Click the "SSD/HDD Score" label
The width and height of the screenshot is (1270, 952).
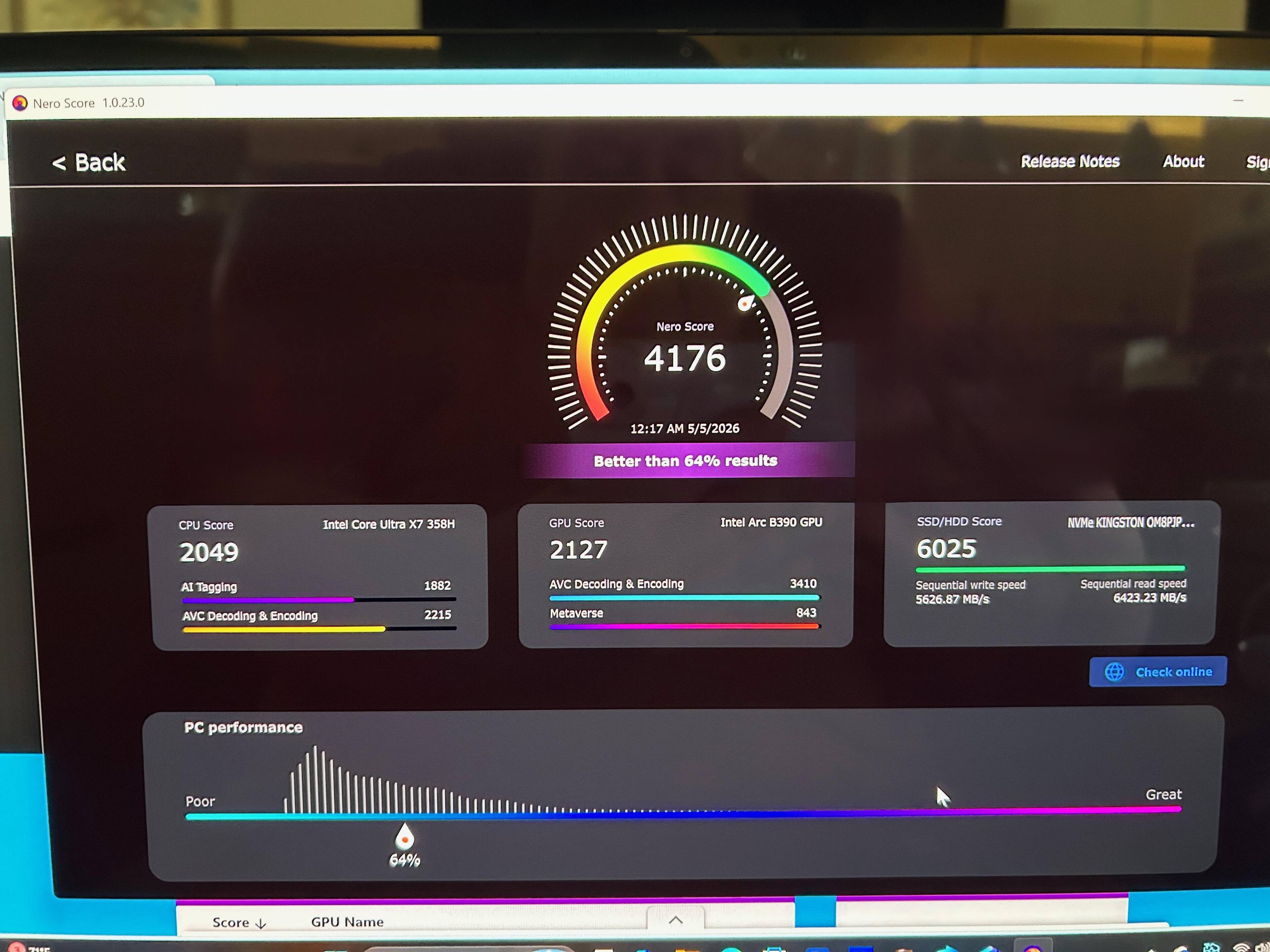959,521
